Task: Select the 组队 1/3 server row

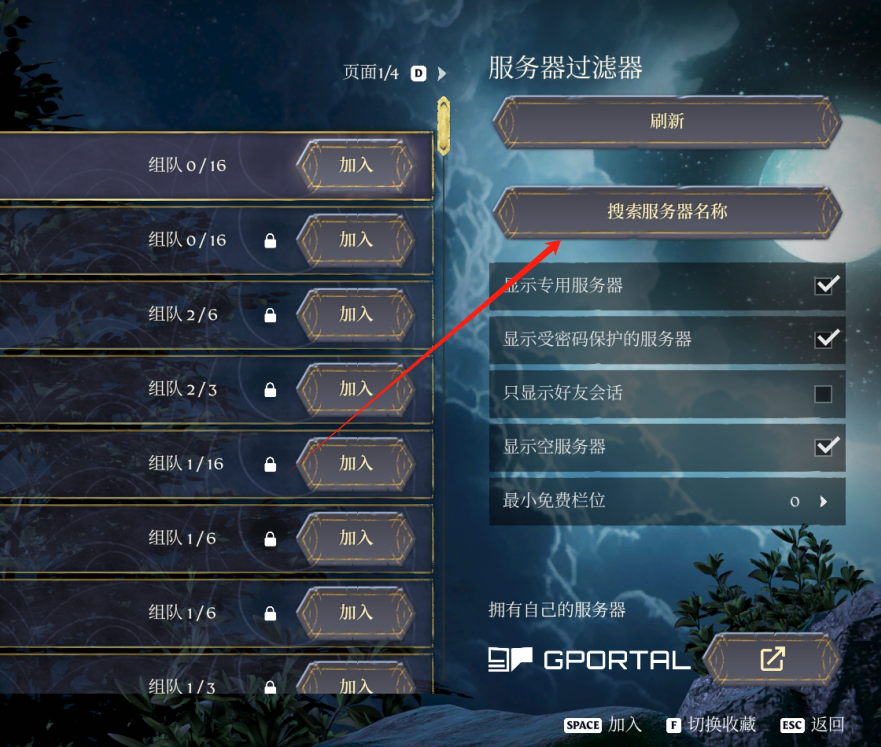Action: coord(216,675)
